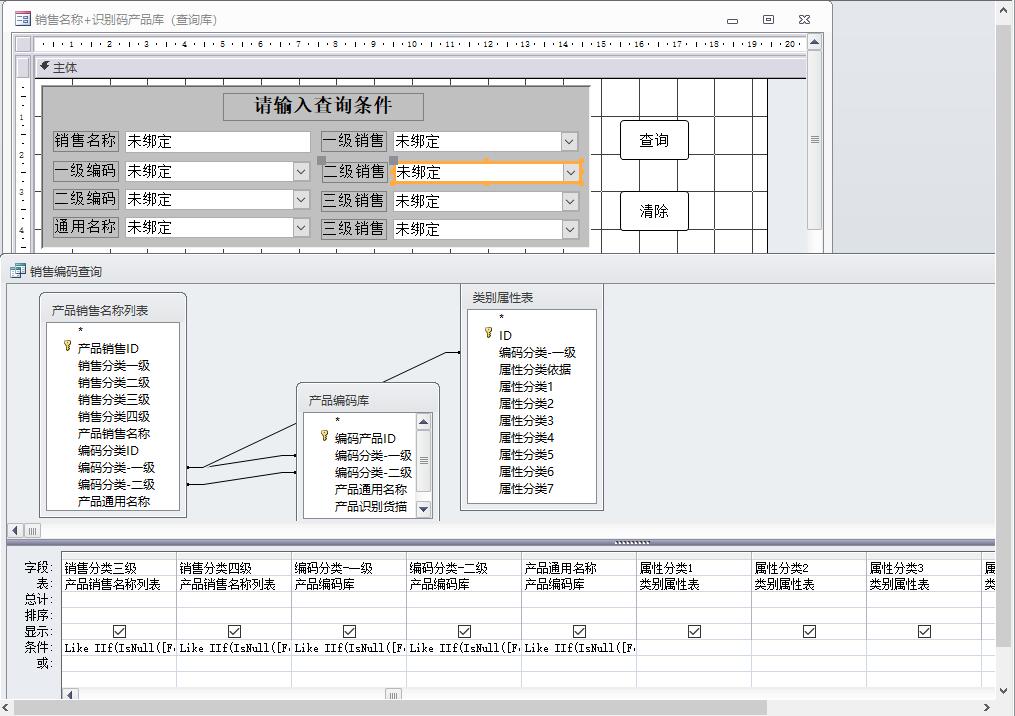Click the form window's title bar icon
This screenshot has width=1015, height=716.
23,19
